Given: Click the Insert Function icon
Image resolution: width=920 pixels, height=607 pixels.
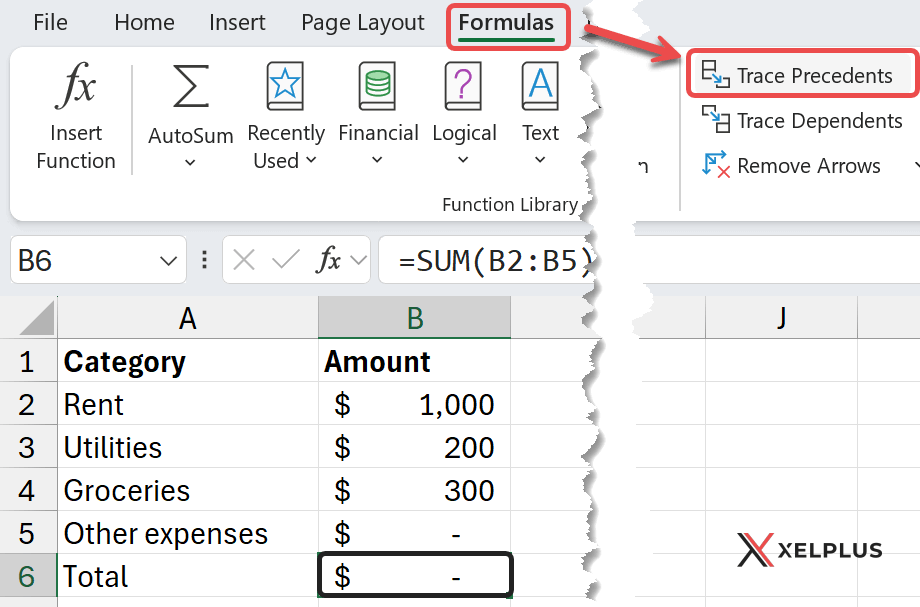Looking at the screenshot, I should tap(75, 110).
